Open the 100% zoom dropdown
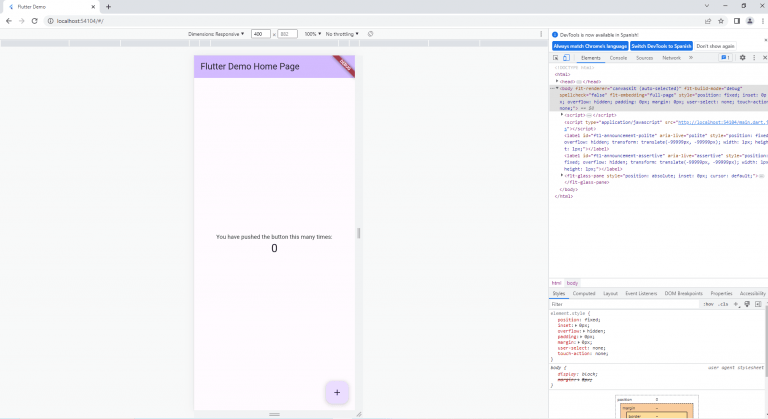The width and height of the screenshot is (768, 419). point(312,34)
